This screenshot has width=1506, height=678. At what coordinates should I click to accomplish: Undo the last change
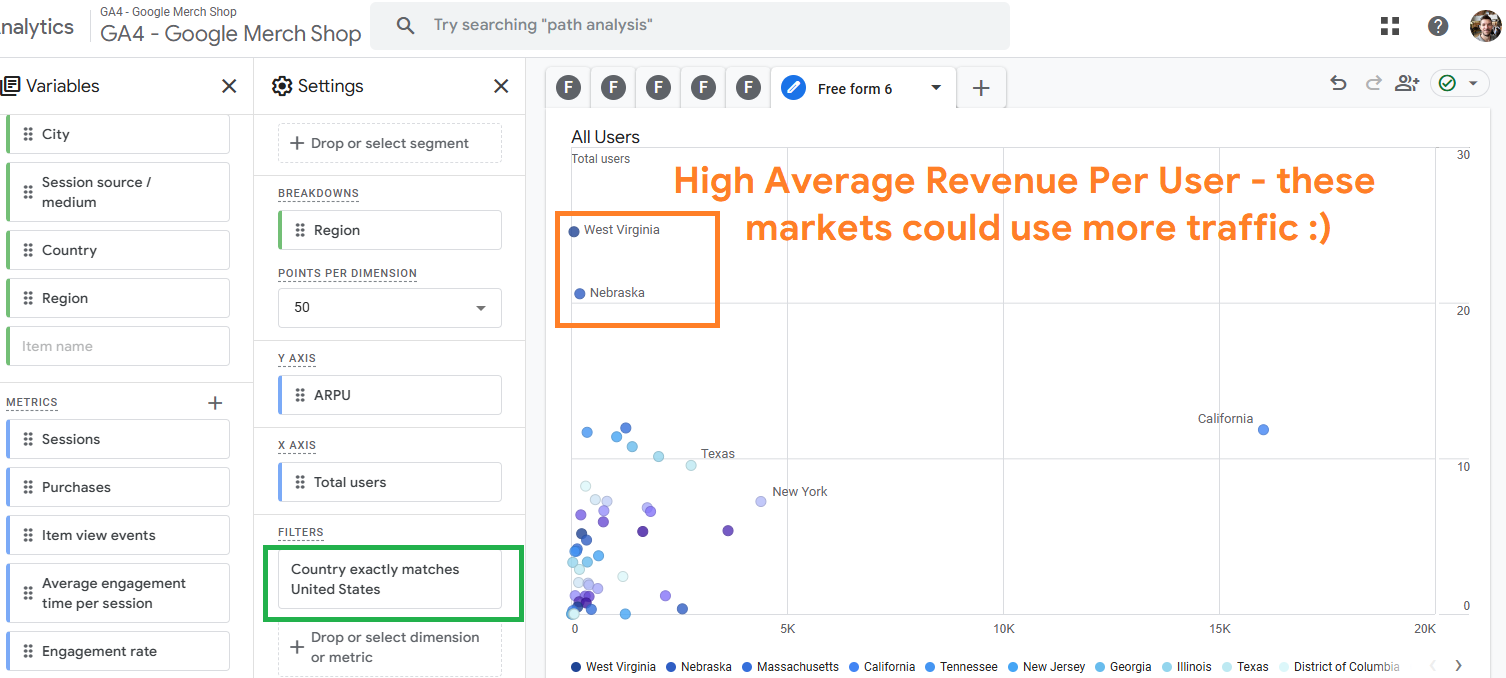click(1338, 84)
